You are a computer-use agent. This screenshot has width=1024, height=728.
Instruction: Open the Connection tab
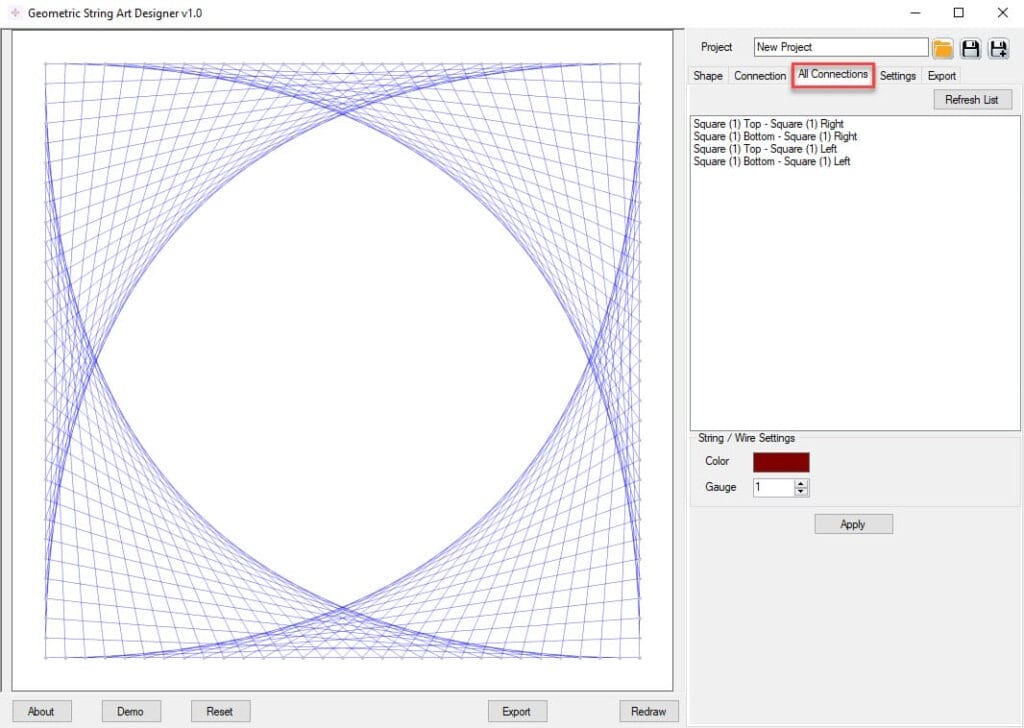pos(760,76)
